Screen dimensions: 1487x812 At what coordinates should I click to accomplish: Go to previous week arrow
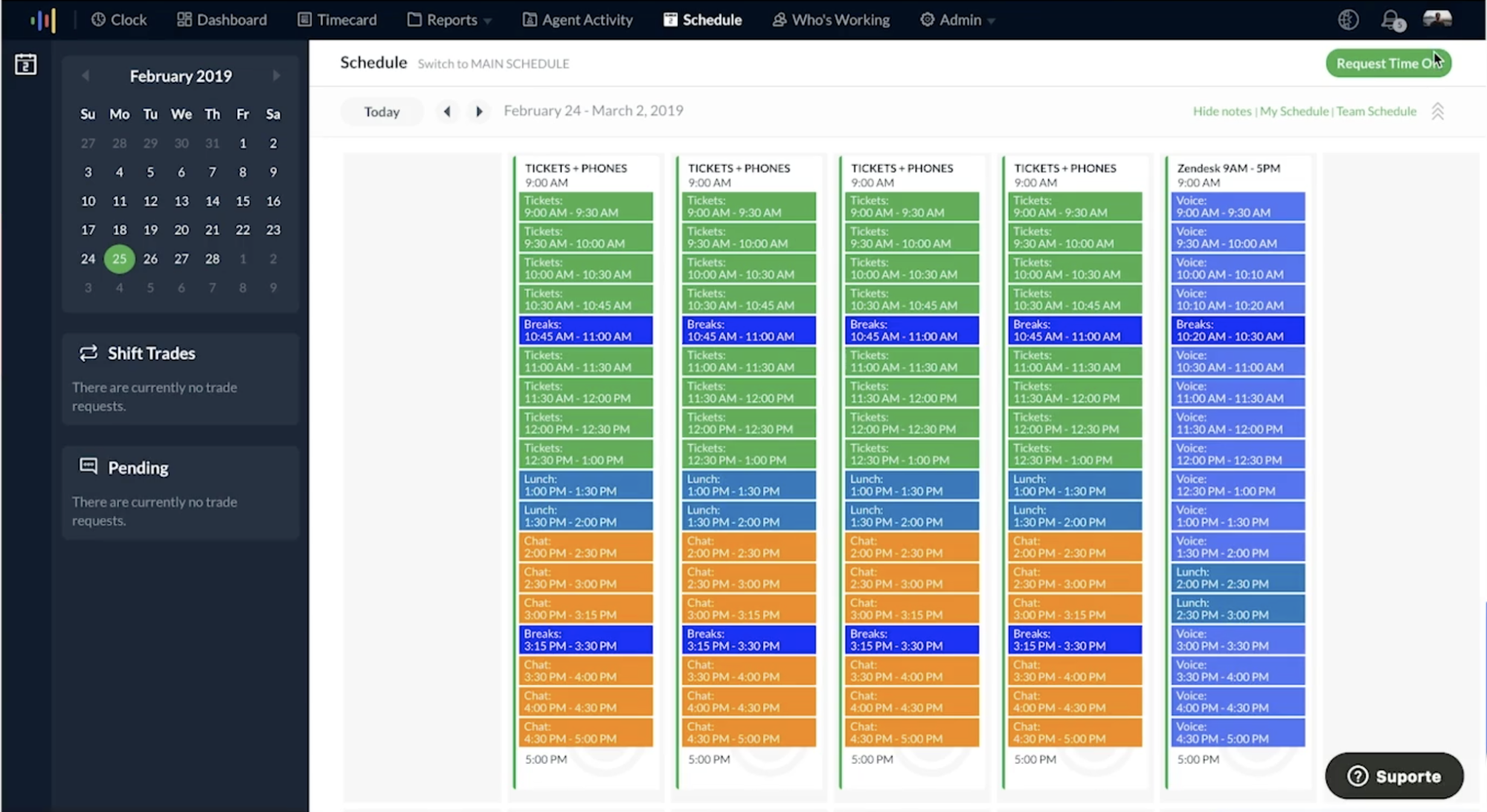point(447,112)
